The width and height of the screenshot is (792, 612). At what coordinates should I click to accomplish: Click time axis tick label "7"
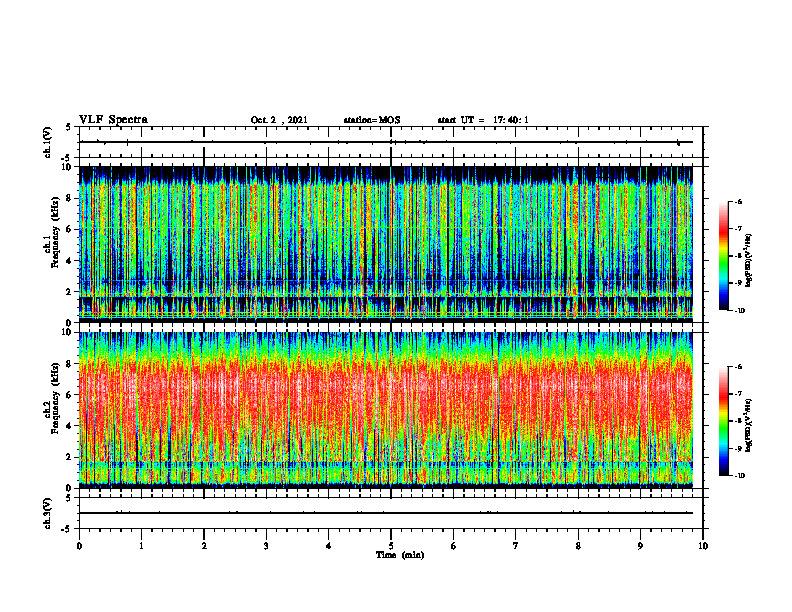[x=516, y=546]
